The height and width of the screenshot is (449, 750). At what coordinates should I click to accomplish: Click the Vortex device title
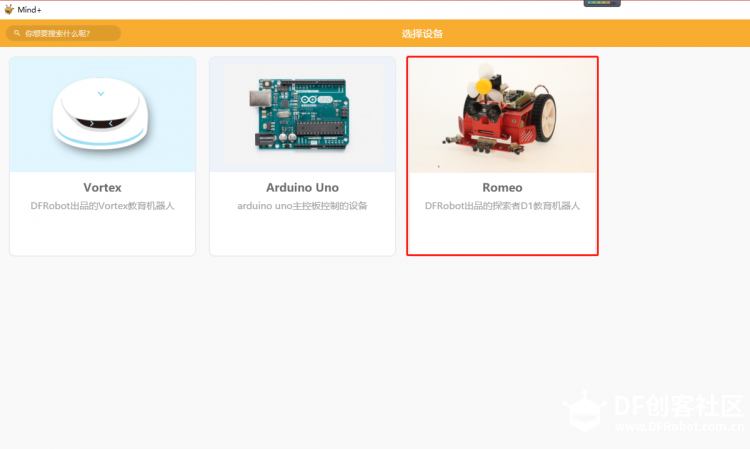coord(102,187)
